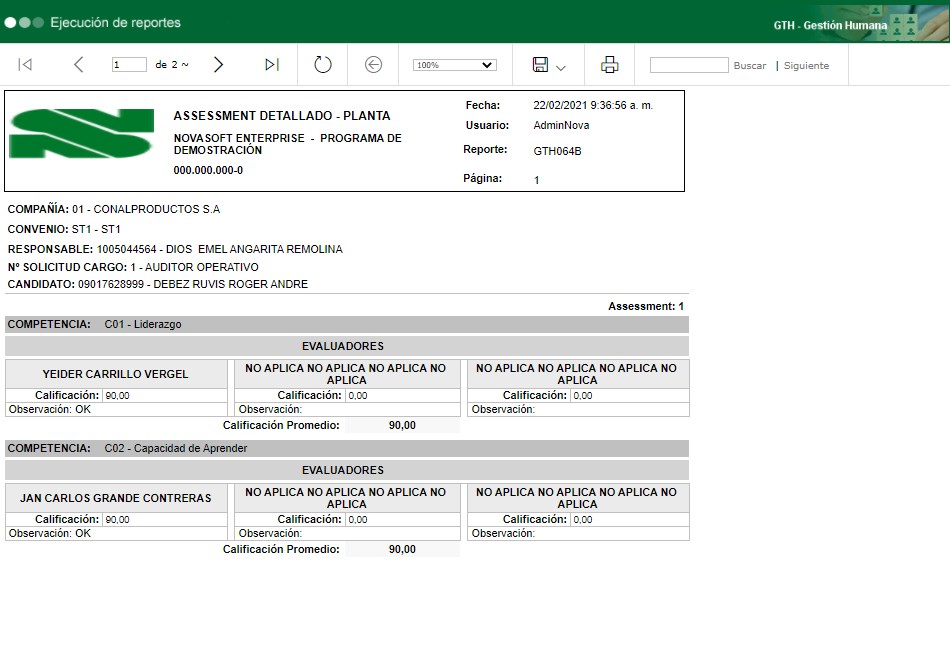Select the YEIDER CARRILLO VERGEL evaluator cell
950x649 pixels.
(x=116, y=374)
